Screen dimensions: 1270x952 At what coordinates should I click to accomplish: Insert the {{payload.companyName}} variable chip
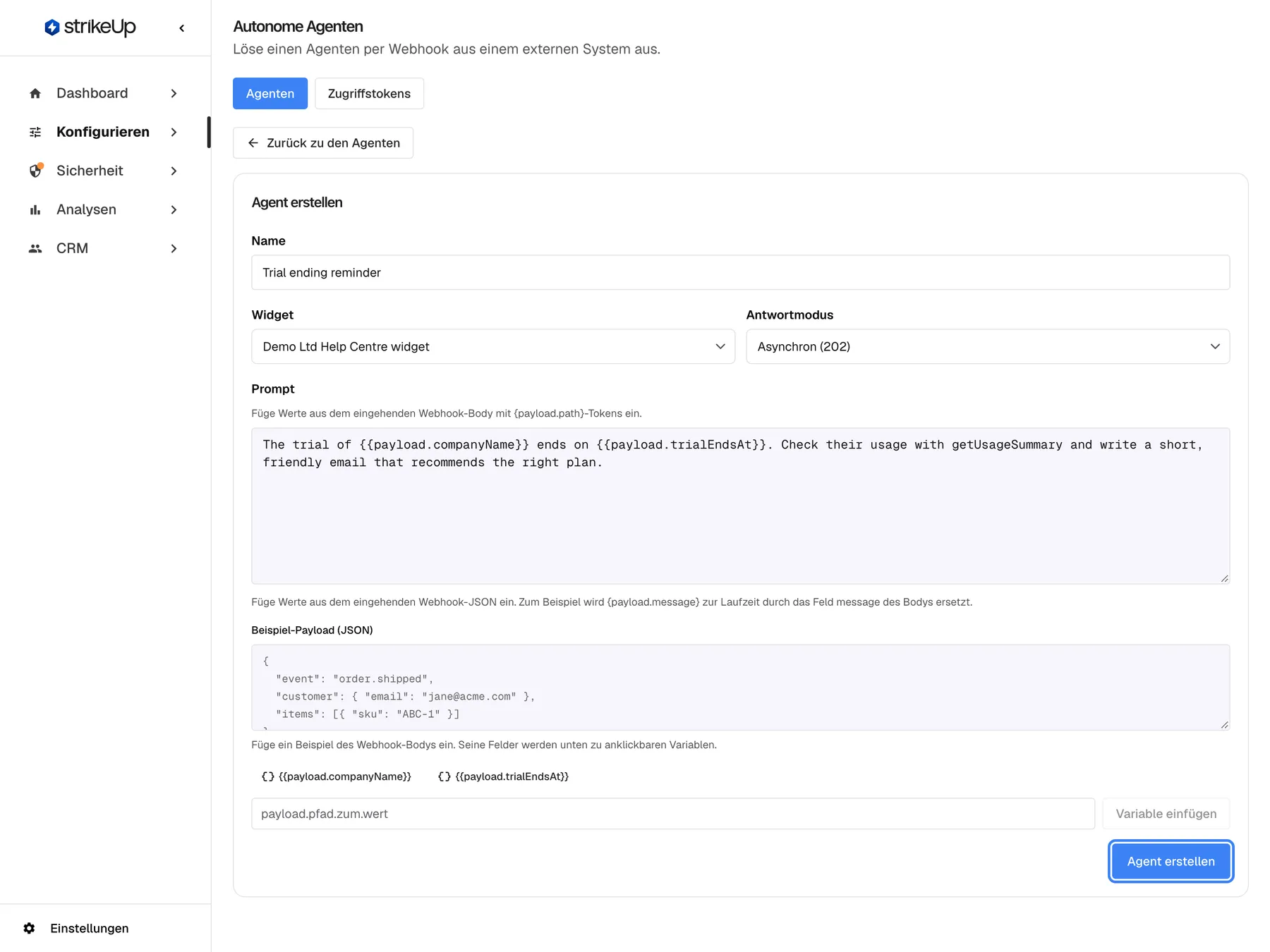[x=336, y=776]
